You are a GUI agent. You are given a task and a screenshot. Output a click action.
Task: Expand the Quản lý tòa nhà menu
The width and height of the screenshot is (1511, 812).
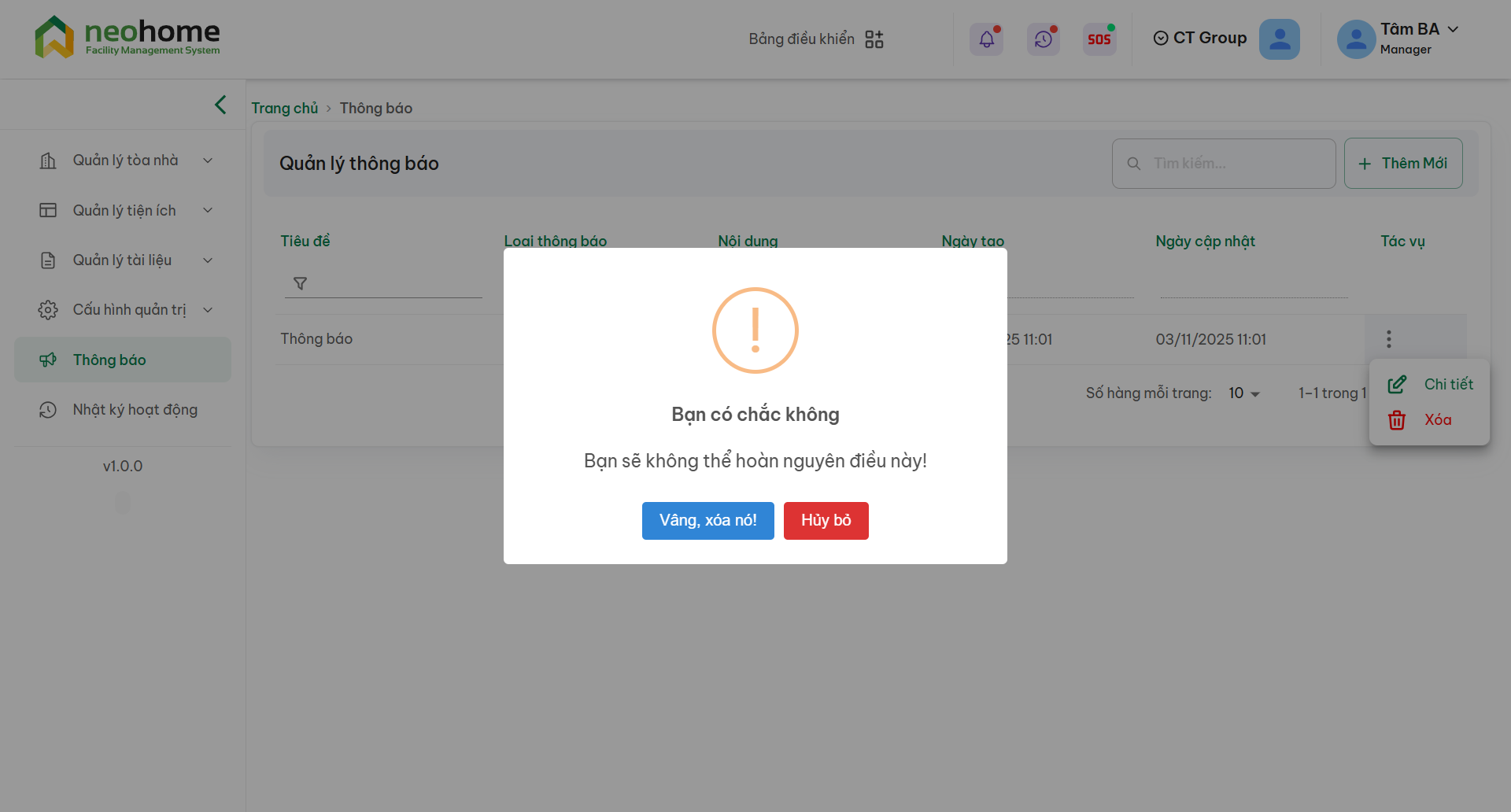126,161
